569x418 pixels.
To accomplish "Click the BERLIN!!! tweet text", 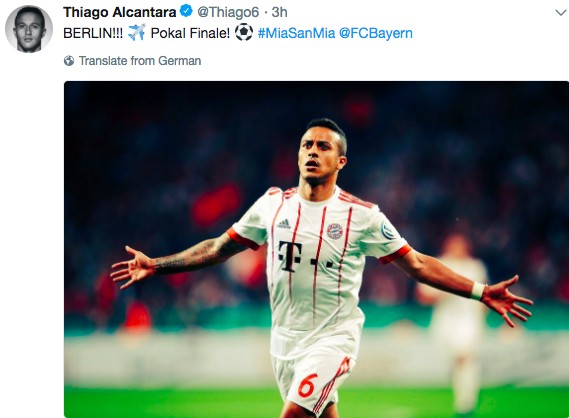I will click(x=93, y=33).
